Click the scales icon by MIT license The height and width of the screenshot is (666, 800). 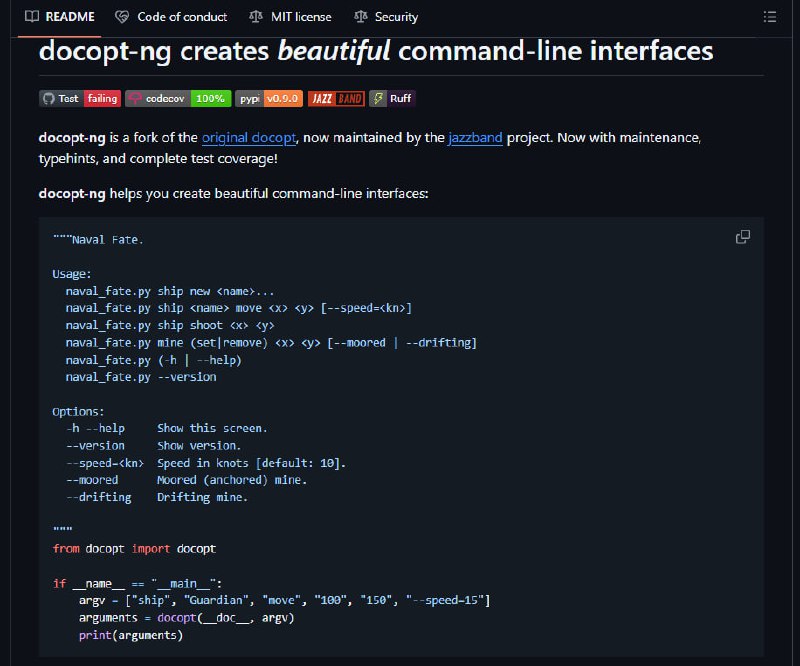[256, 17]
